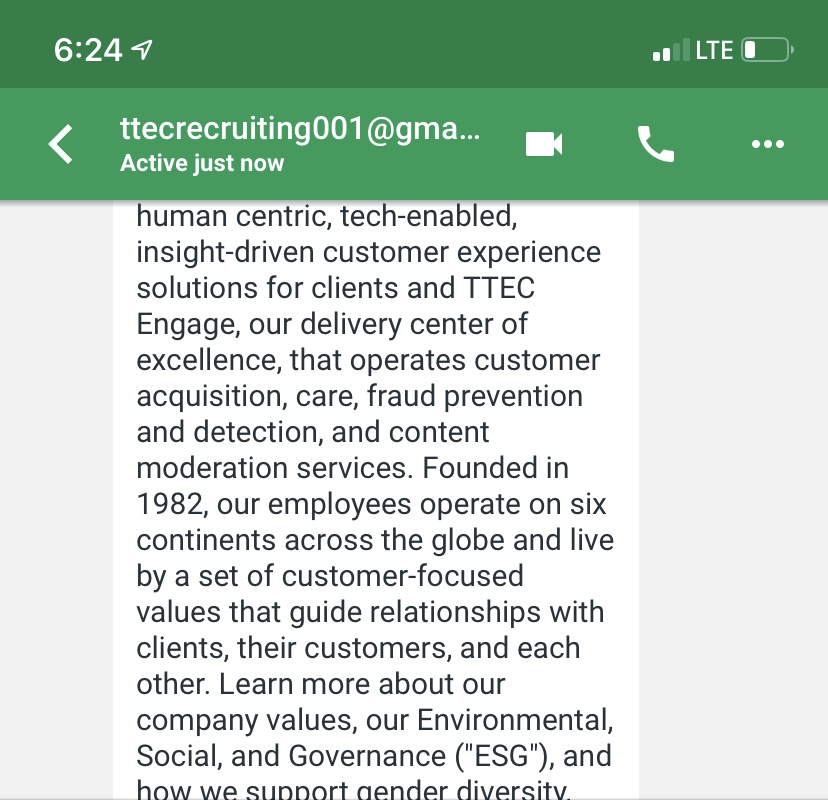Image resolution: width=828 pixels, height=809 pixels.
Task: Tap the 6:24 clock in the status bar
Action: tap(88, 51)
